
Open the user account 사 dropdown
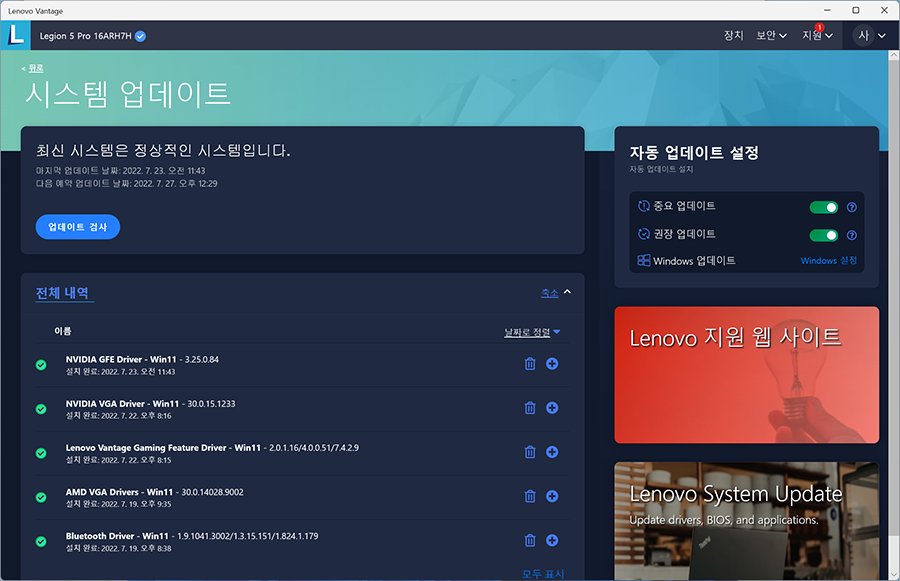coord(869,36)
